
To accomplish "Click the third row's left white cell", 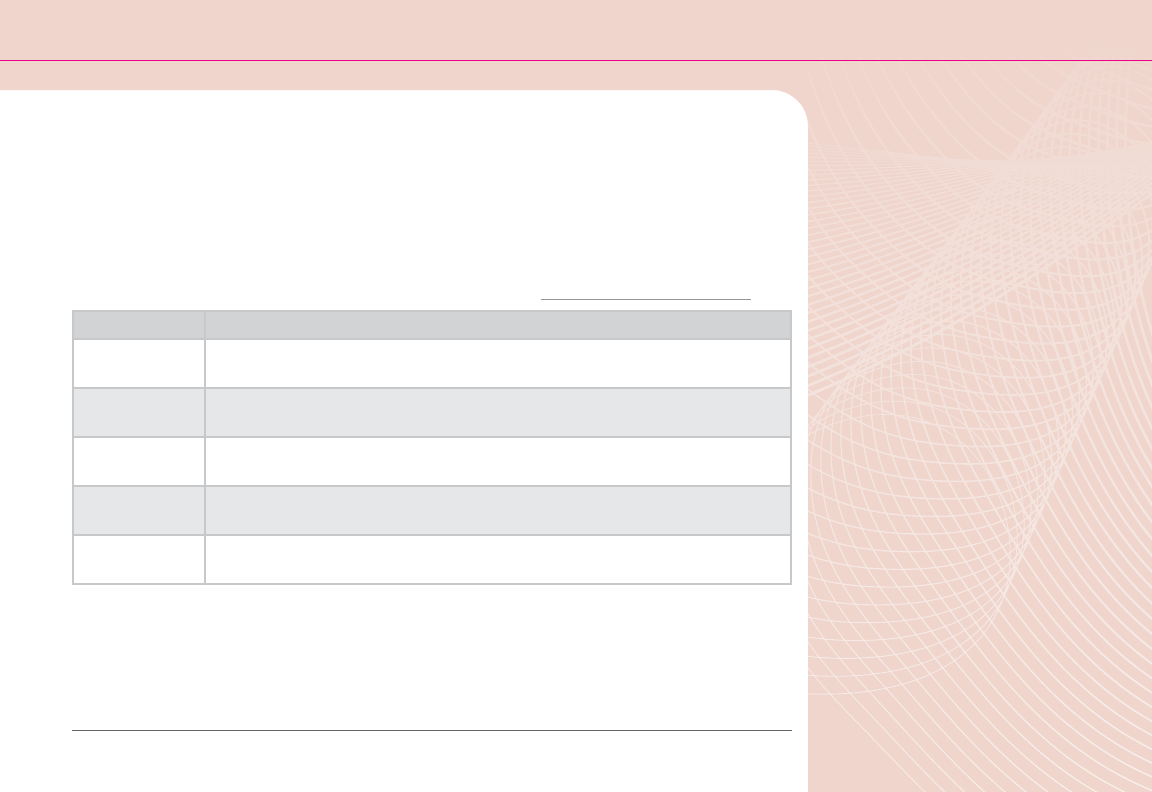I will (x=138, y=461).
